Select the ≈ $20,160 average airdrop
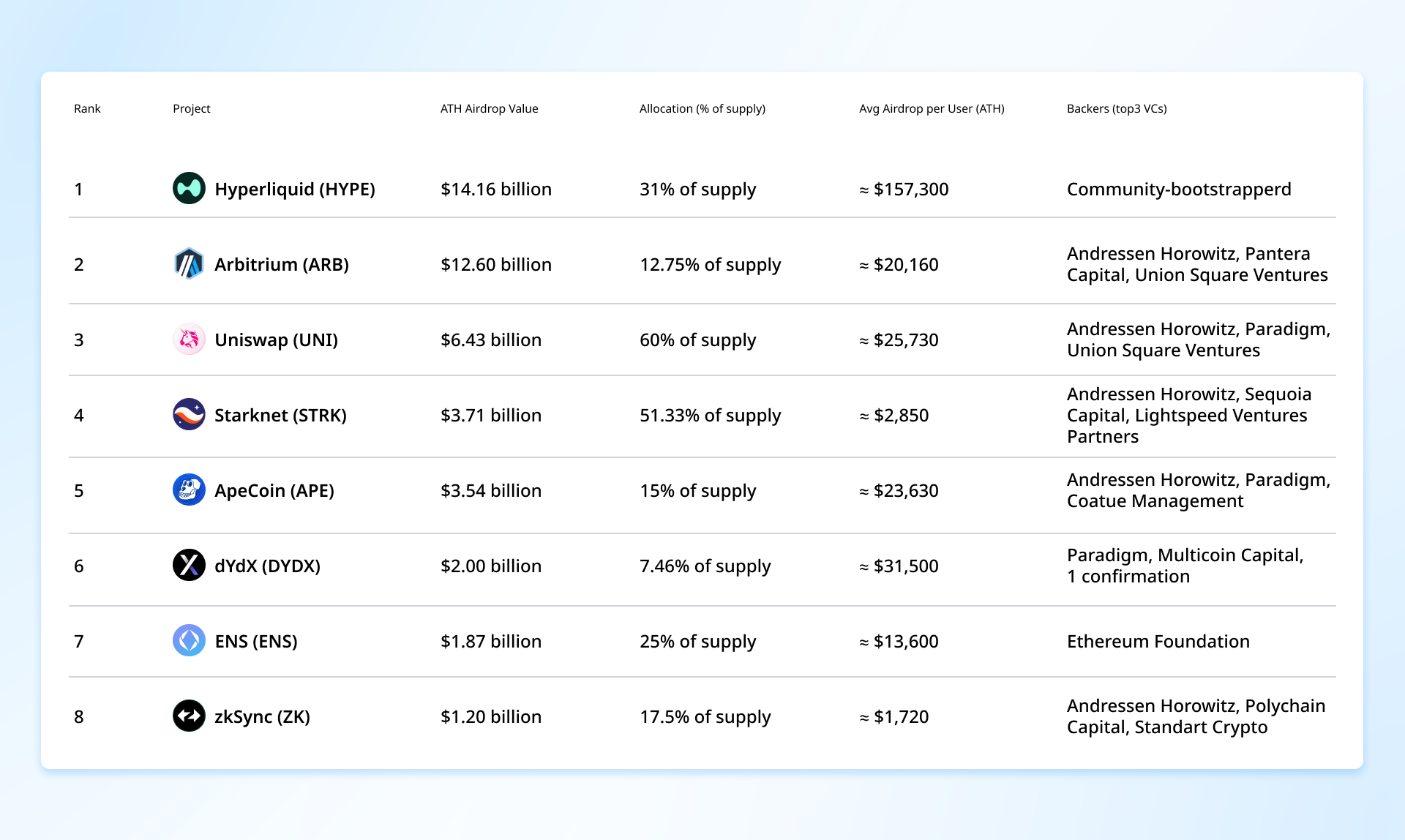The image size is (1405, 840). click(899, 265)
